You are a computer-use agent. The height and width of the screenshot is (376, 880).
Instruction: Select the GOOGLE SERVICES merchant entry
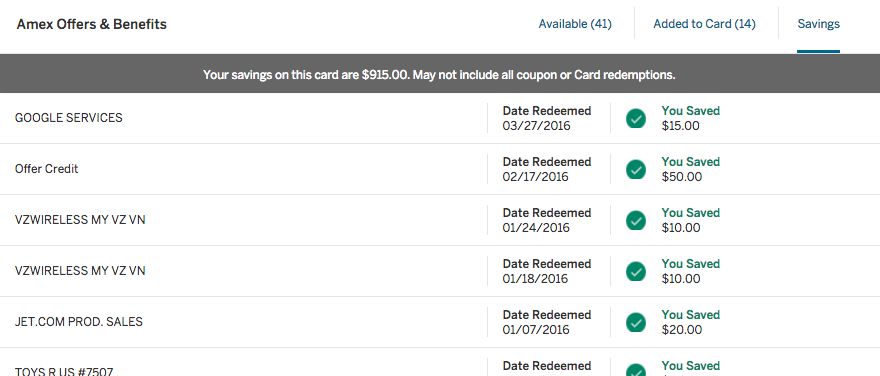[68, 118]
